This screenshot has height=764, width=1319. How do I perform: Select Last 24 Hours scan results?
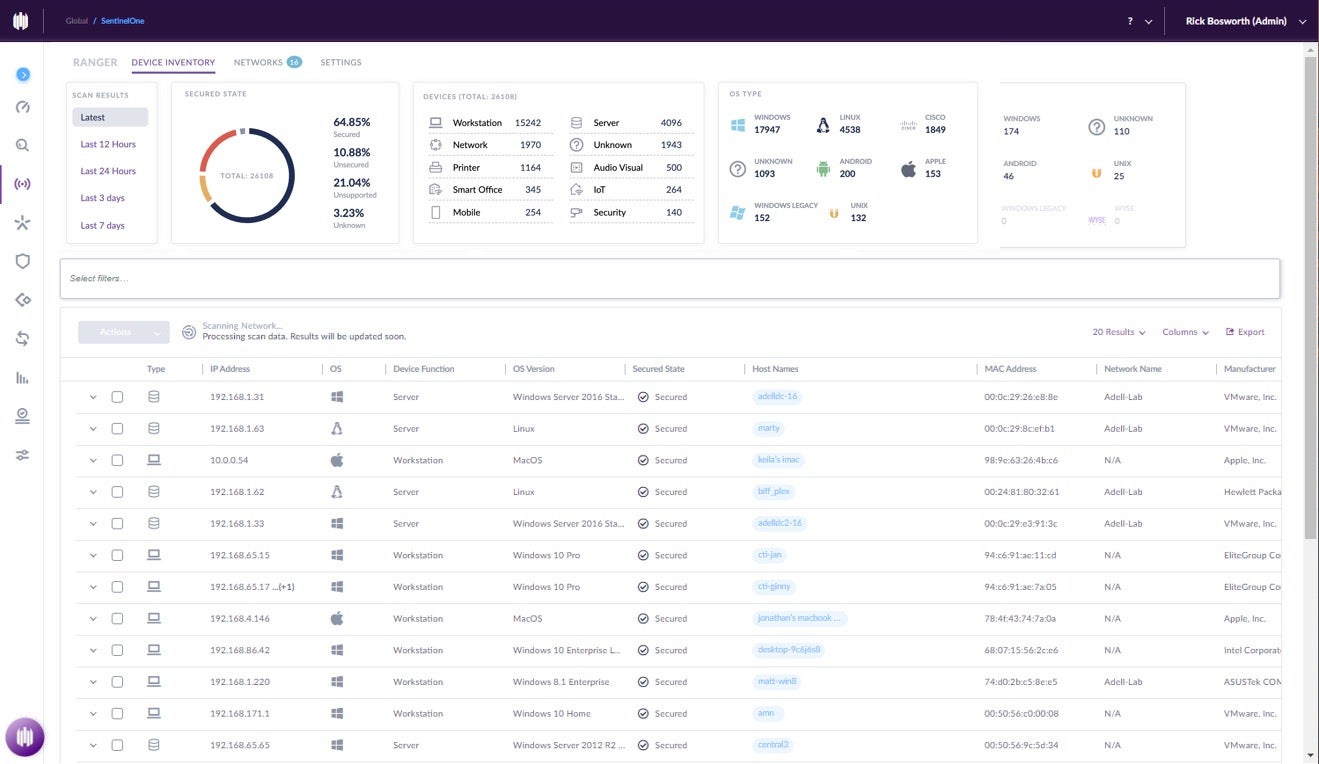point(108,171)
